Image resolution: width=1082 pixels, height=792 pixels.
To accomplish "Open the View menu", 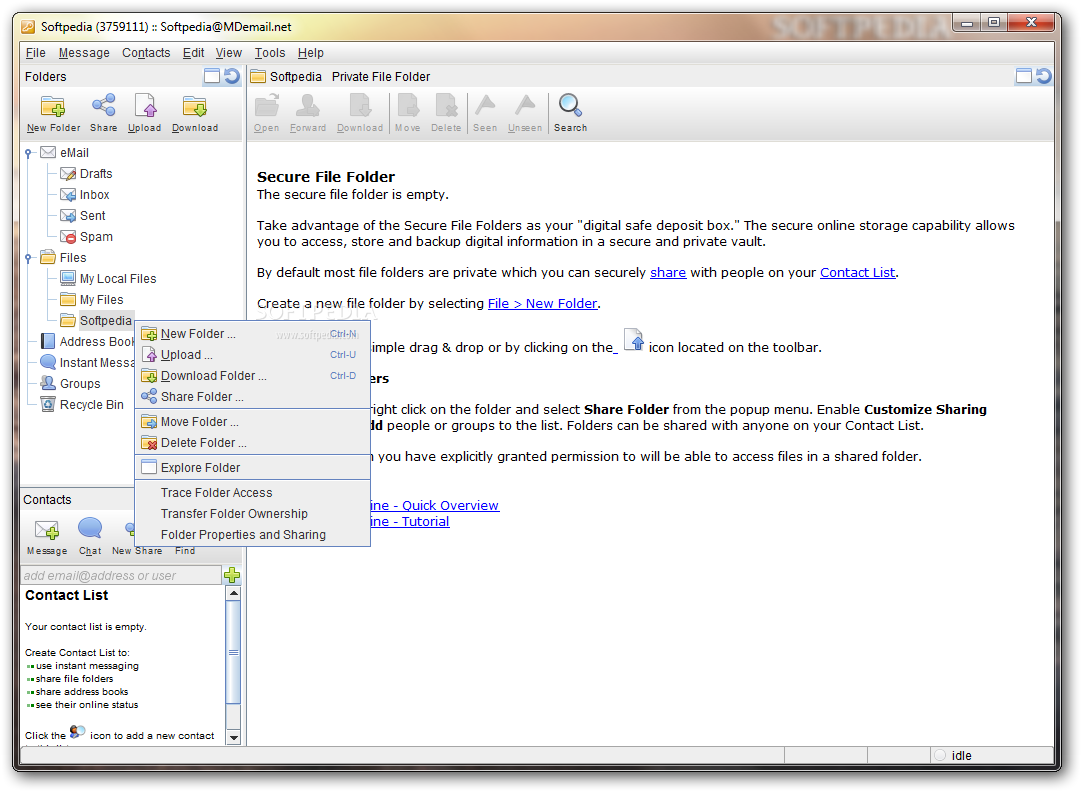I will (228, 52).
